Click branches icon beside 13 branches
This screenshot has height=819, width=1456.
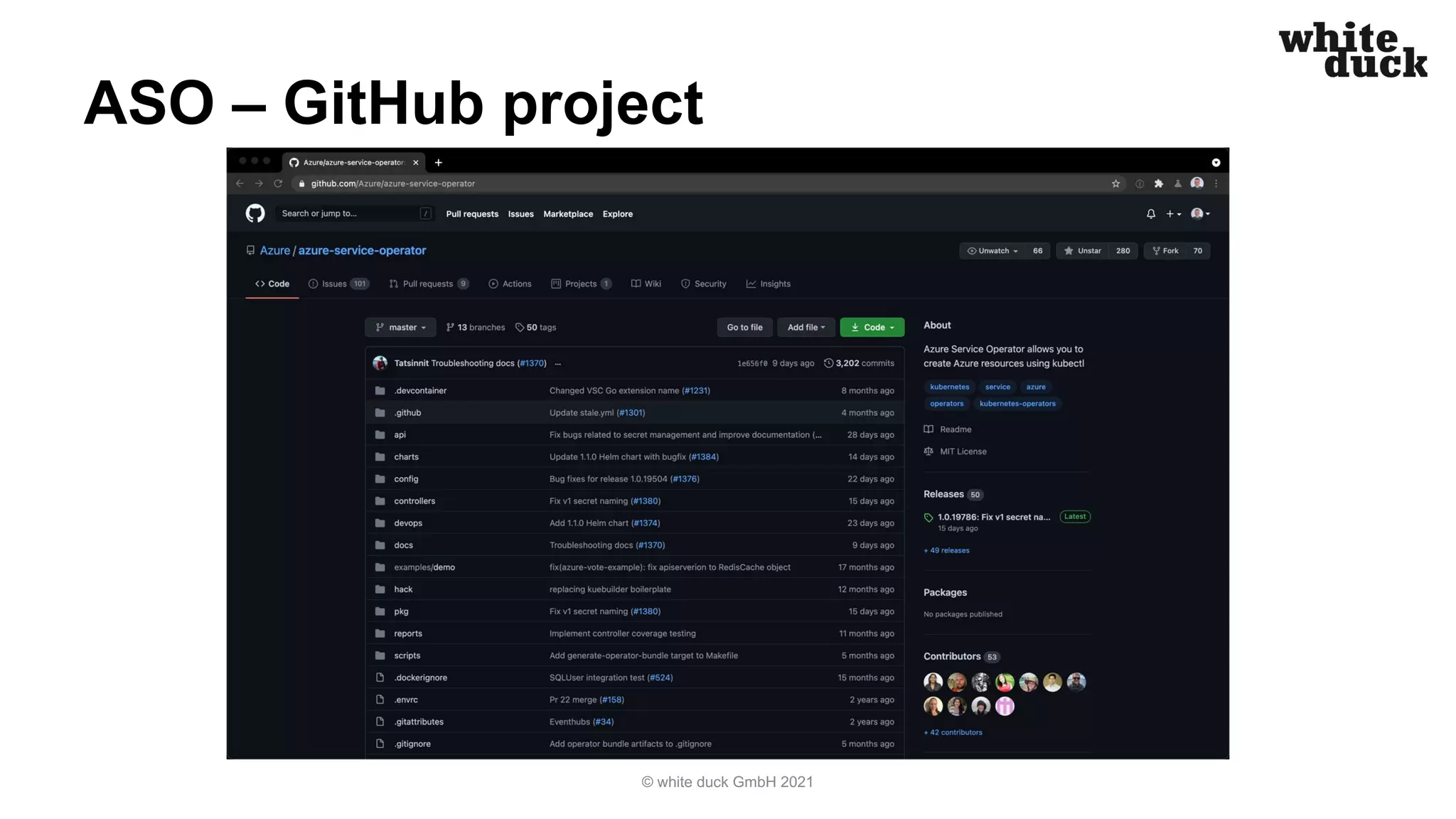point(450,328)
